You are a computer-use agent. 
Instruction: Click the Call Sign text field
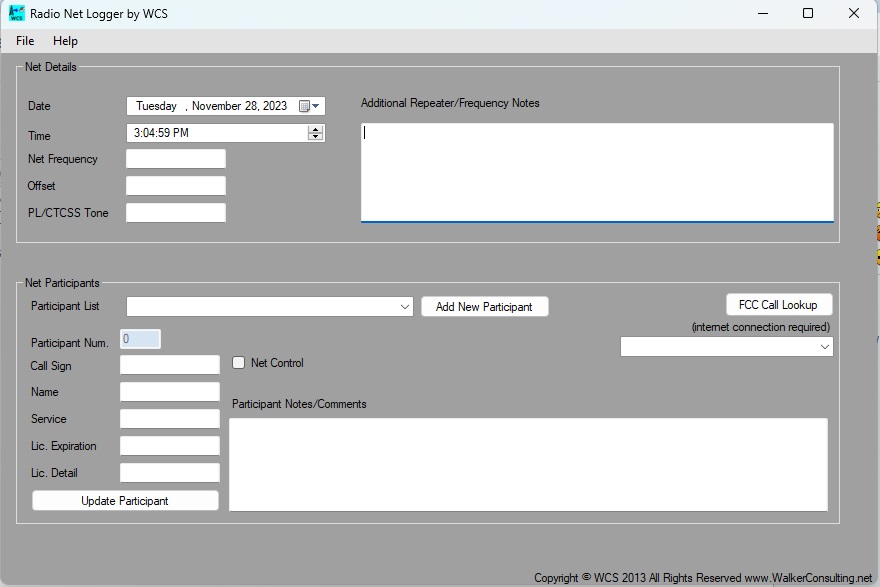170,366
